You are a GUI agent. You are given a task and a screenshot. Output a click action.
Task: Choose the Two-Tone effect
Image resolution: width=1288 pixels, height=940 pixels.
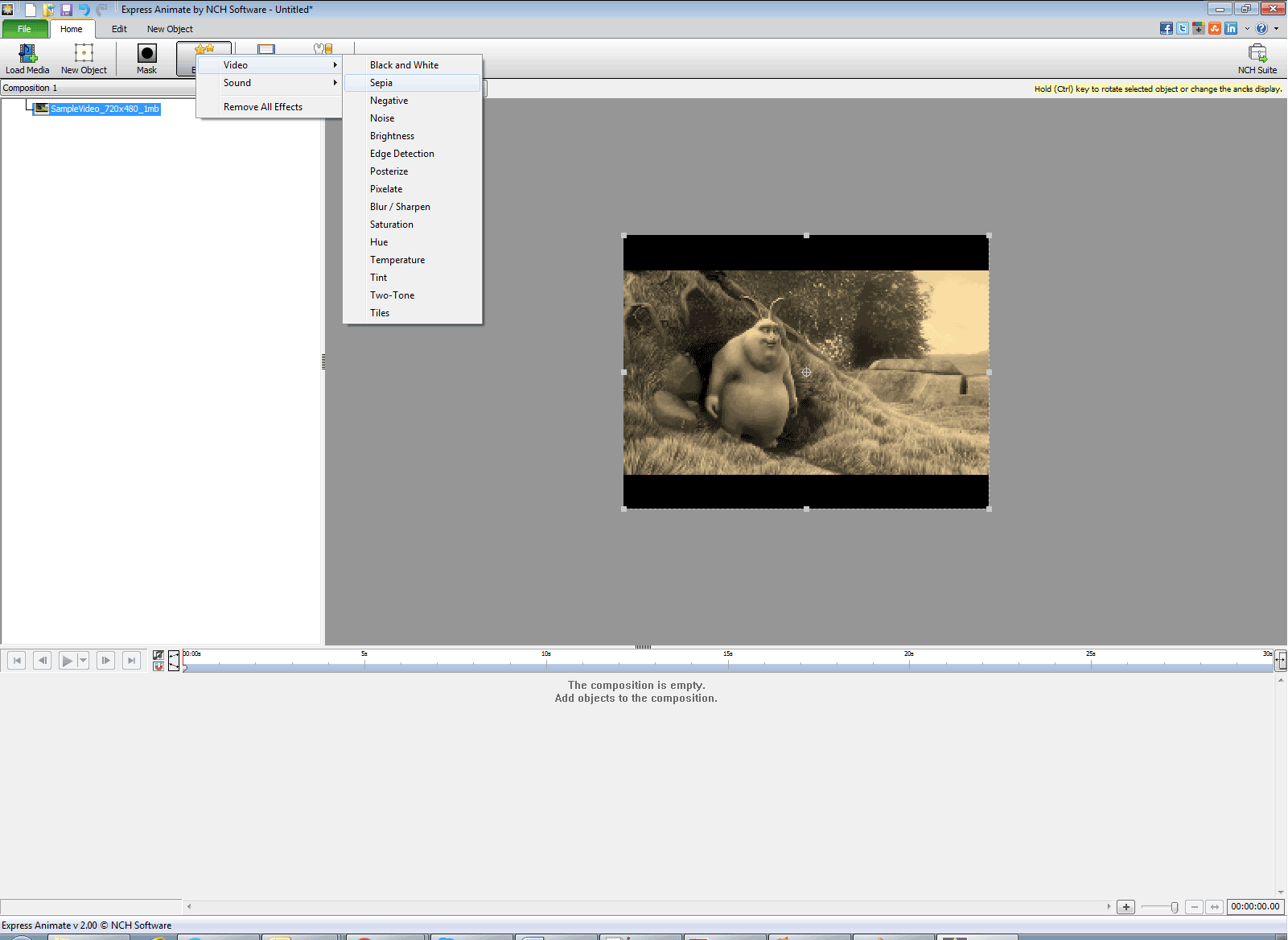click(x=413, y=295)
